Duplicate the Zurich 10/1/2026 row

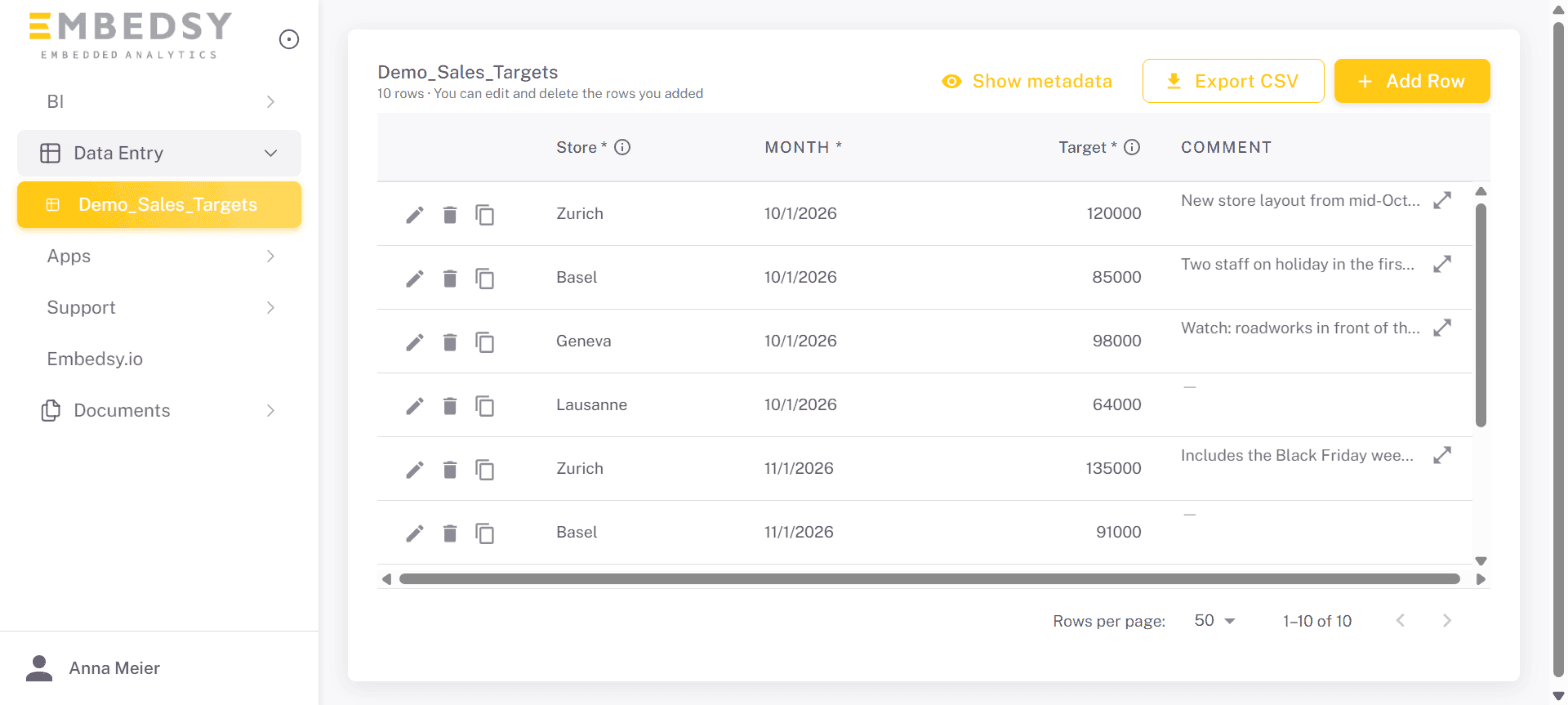tap(485, 214)
